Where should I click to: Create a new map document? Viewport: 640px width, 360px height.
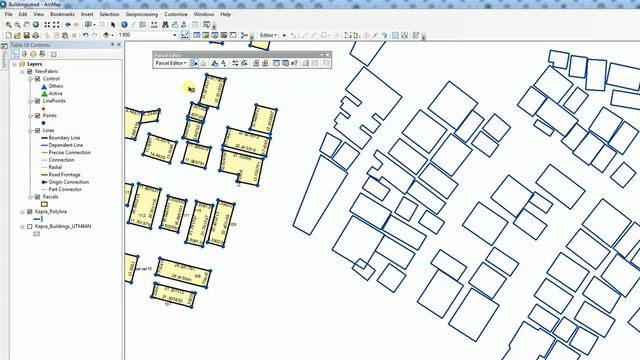[8, 36]
